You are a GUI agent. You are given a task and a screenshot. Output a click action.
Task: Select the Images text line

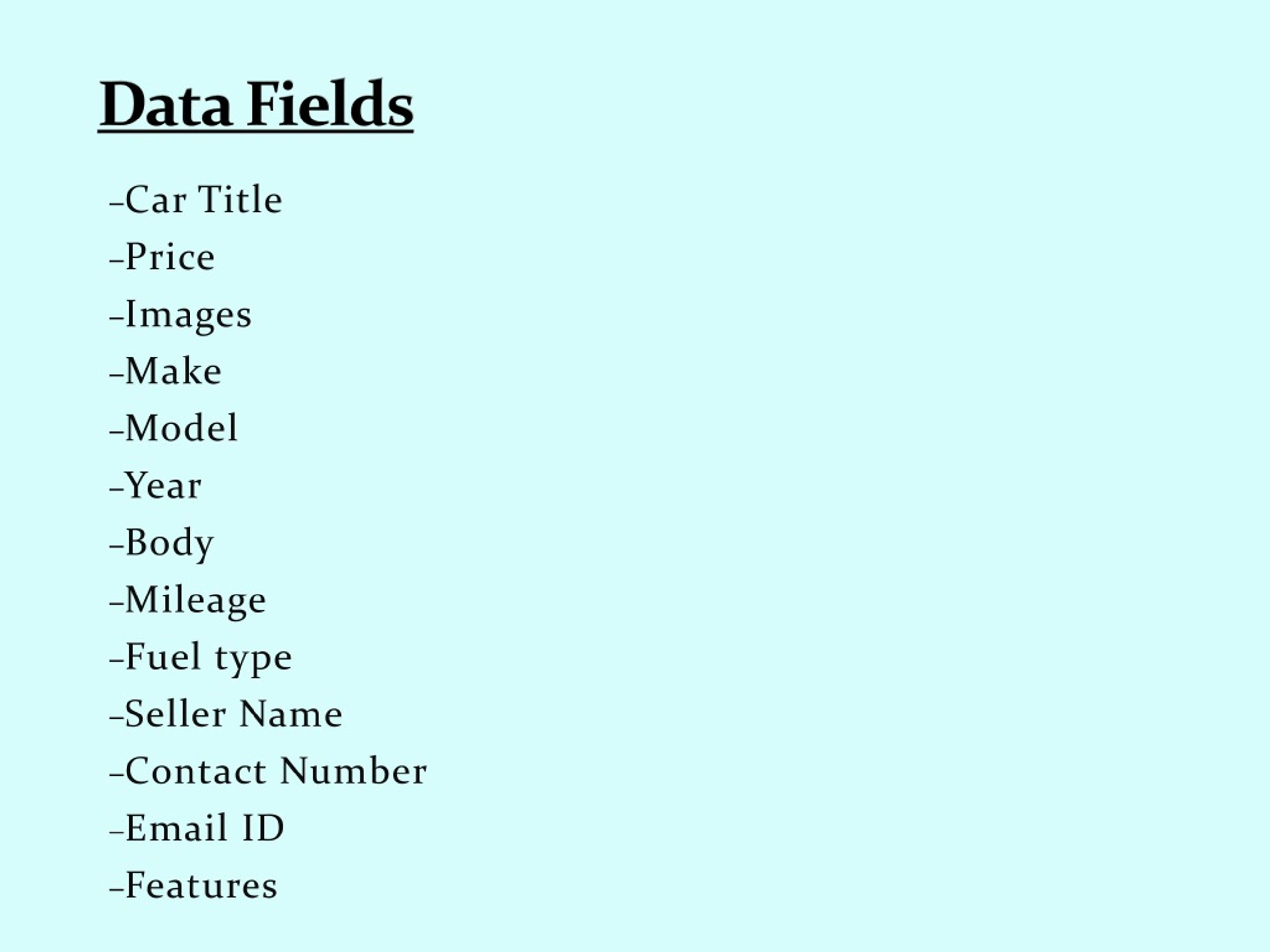click(180, 316)
